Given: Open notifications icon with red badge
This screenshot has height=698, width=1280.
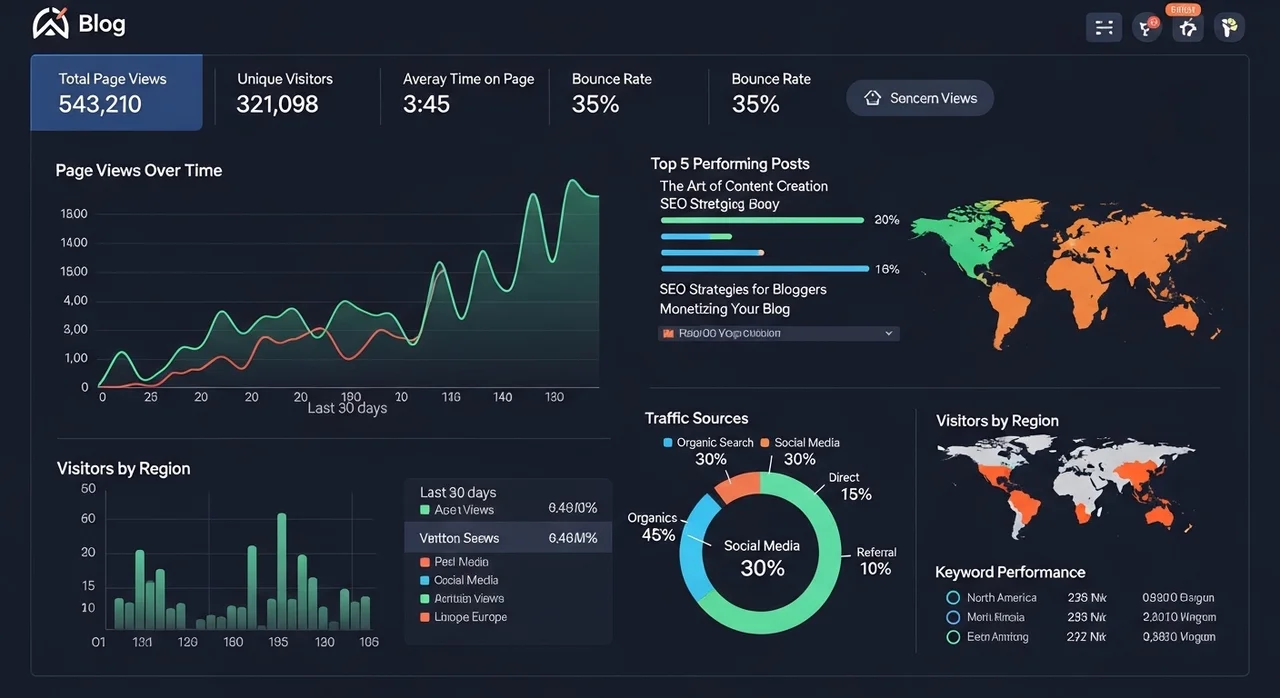Looking at the screenshot, I should (x=1146, y=27).
